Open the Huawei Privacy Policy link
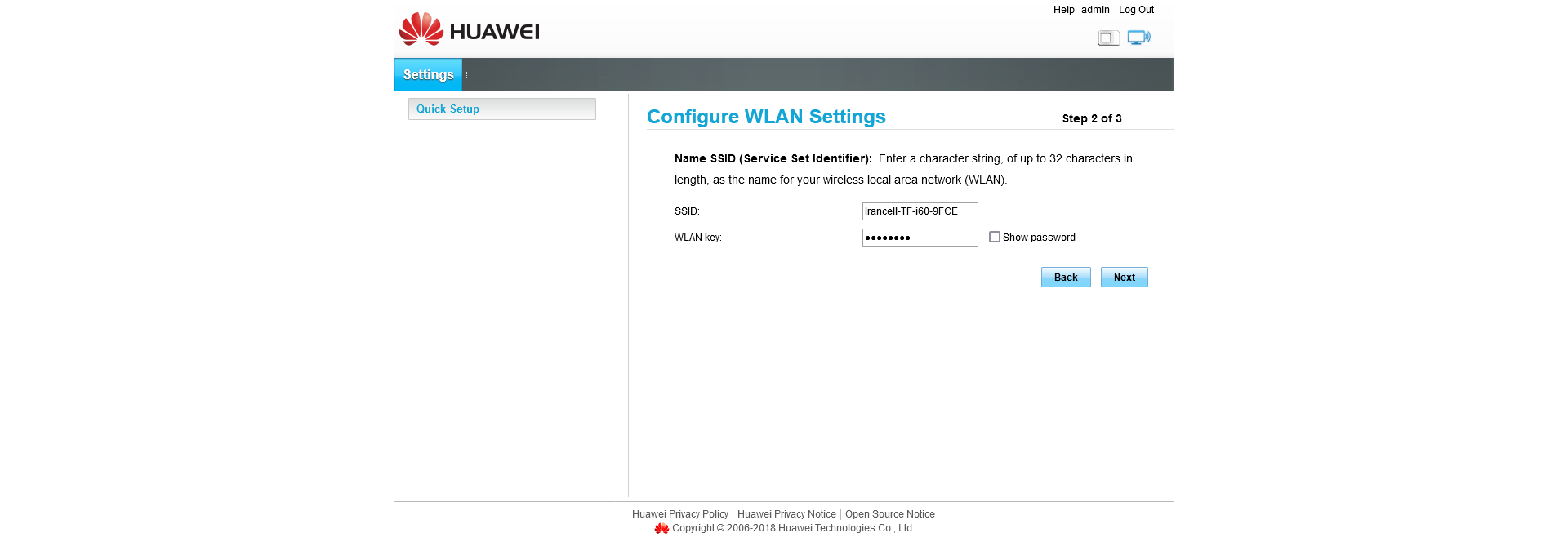The height and width of the screenshot is (542, 1568). 680,514
